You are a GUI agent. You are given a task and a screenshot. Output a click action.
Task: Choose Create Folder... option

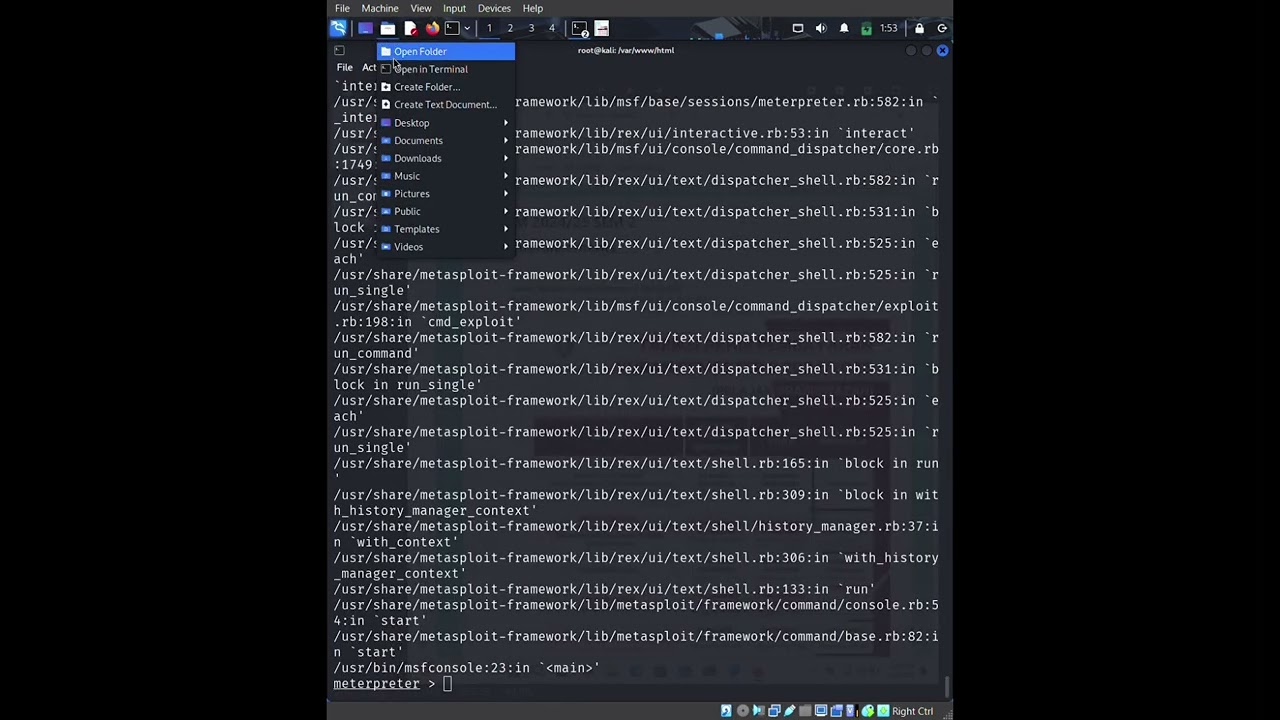(x=446, y=87)
